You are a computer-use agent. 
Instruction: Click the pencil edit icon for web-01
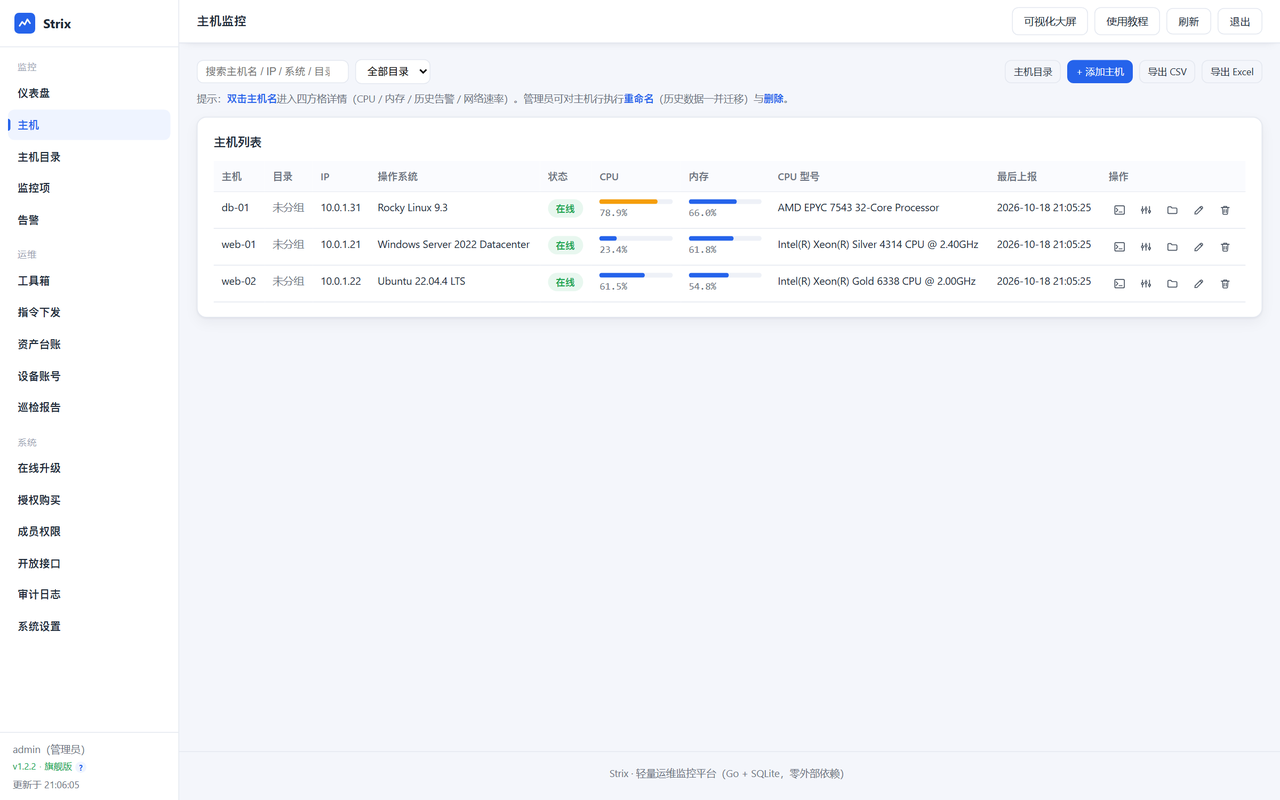click(x=1199, y=247)
